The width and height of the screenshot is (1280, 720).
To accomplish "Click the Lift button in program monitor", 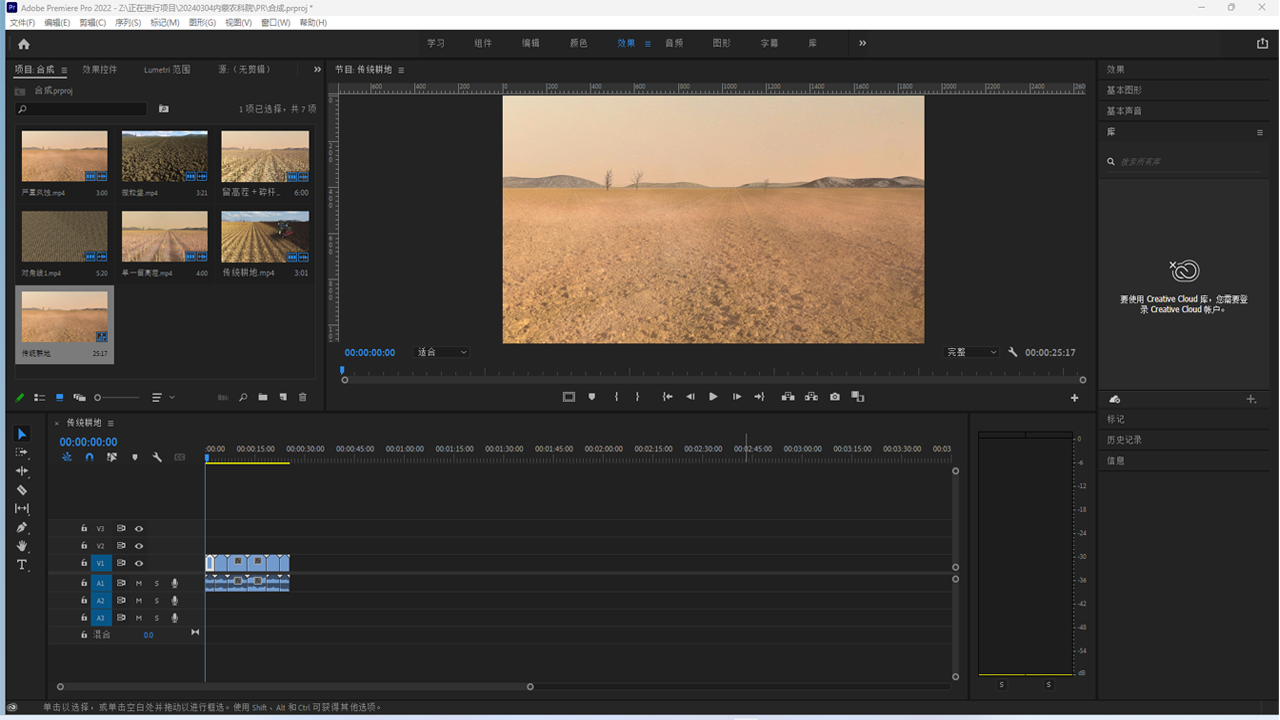I will [x=788, y=397].
